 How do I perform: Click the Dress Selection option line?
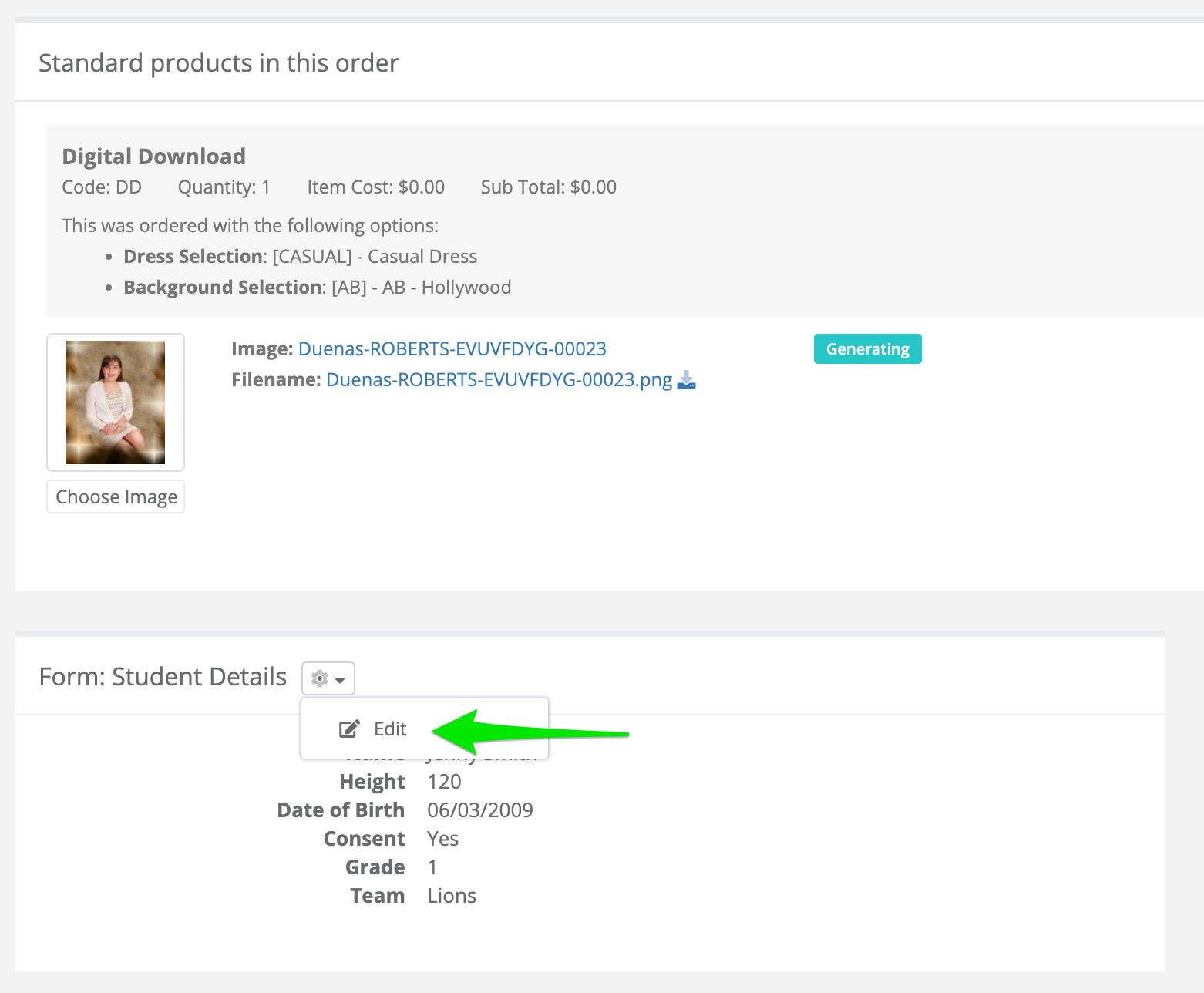[x=301, y=256]
